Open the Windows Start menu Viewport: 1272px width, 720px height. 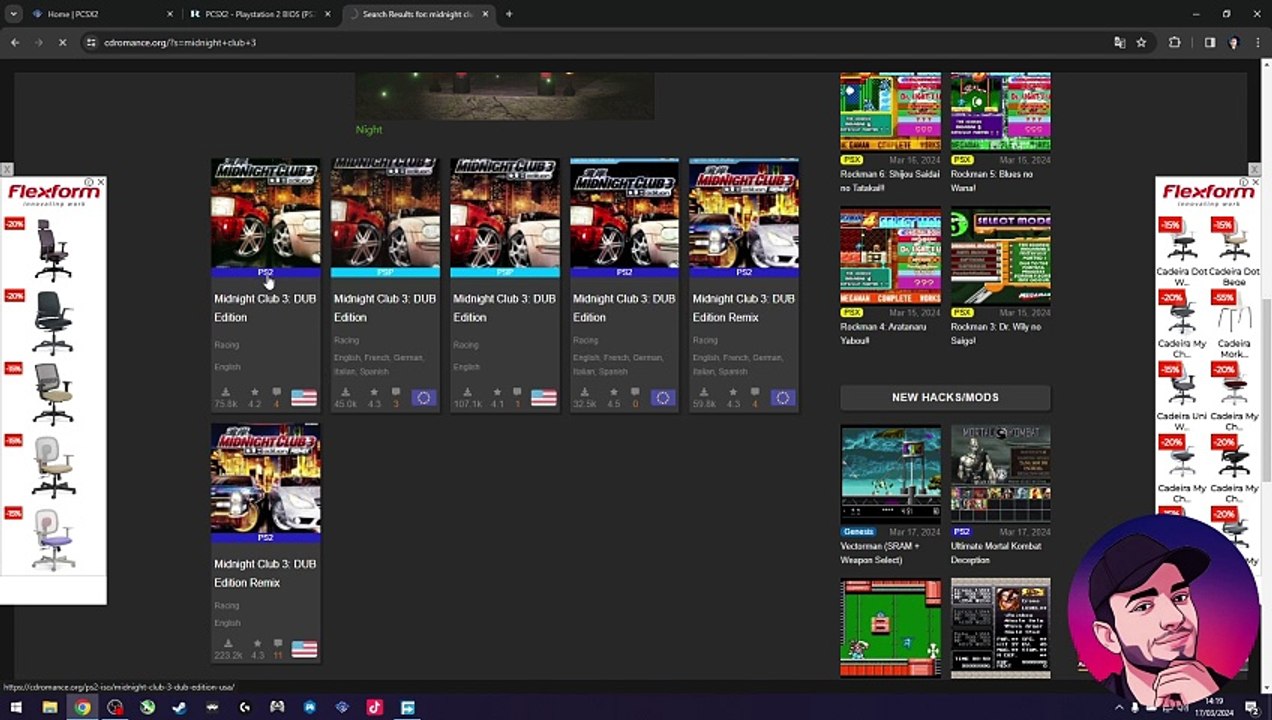tap(18, 707)
